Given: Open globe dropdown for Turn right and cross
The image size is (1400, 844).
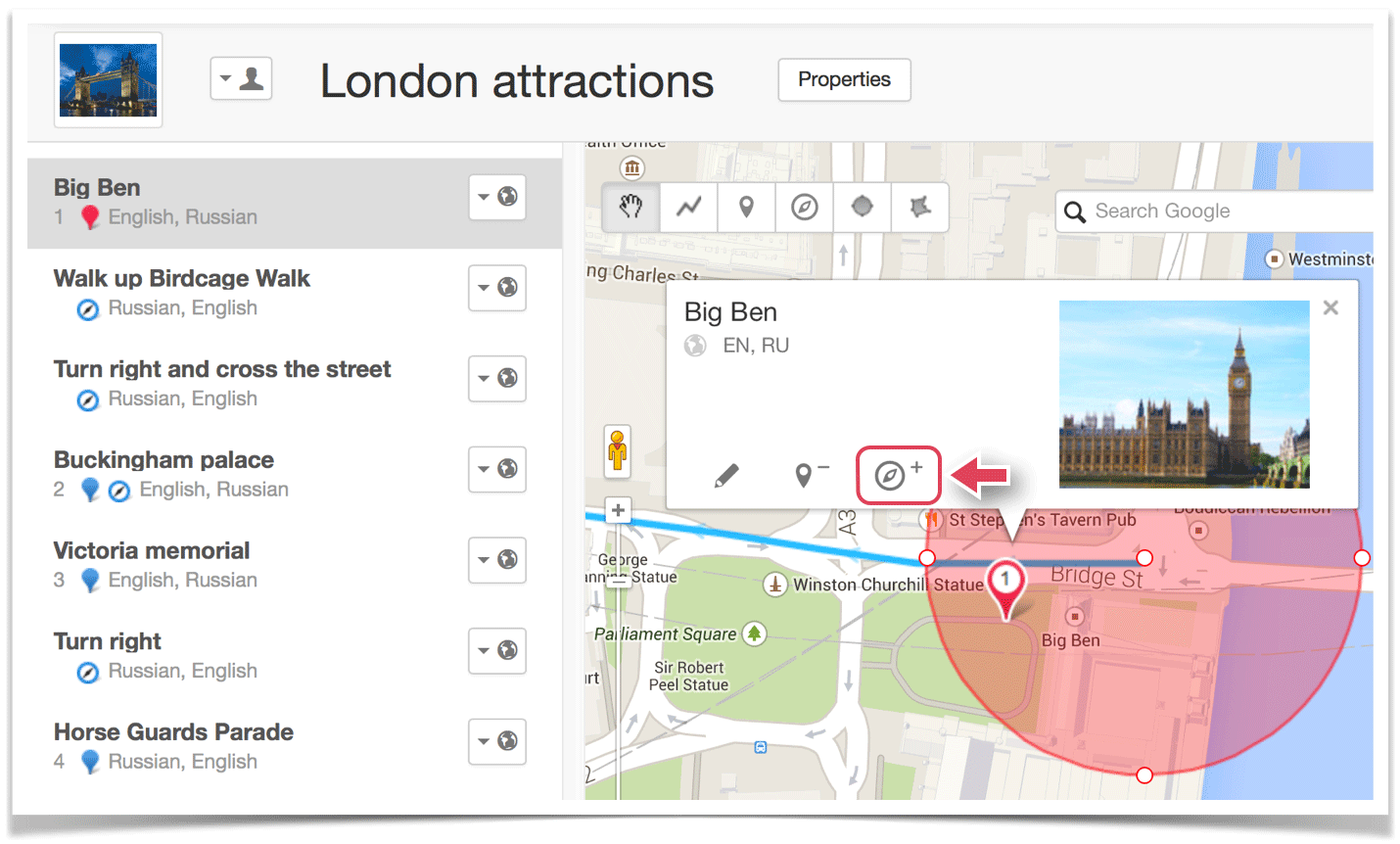Looking at the screenshot, I should pyautogui.click(x=497, y=378).
